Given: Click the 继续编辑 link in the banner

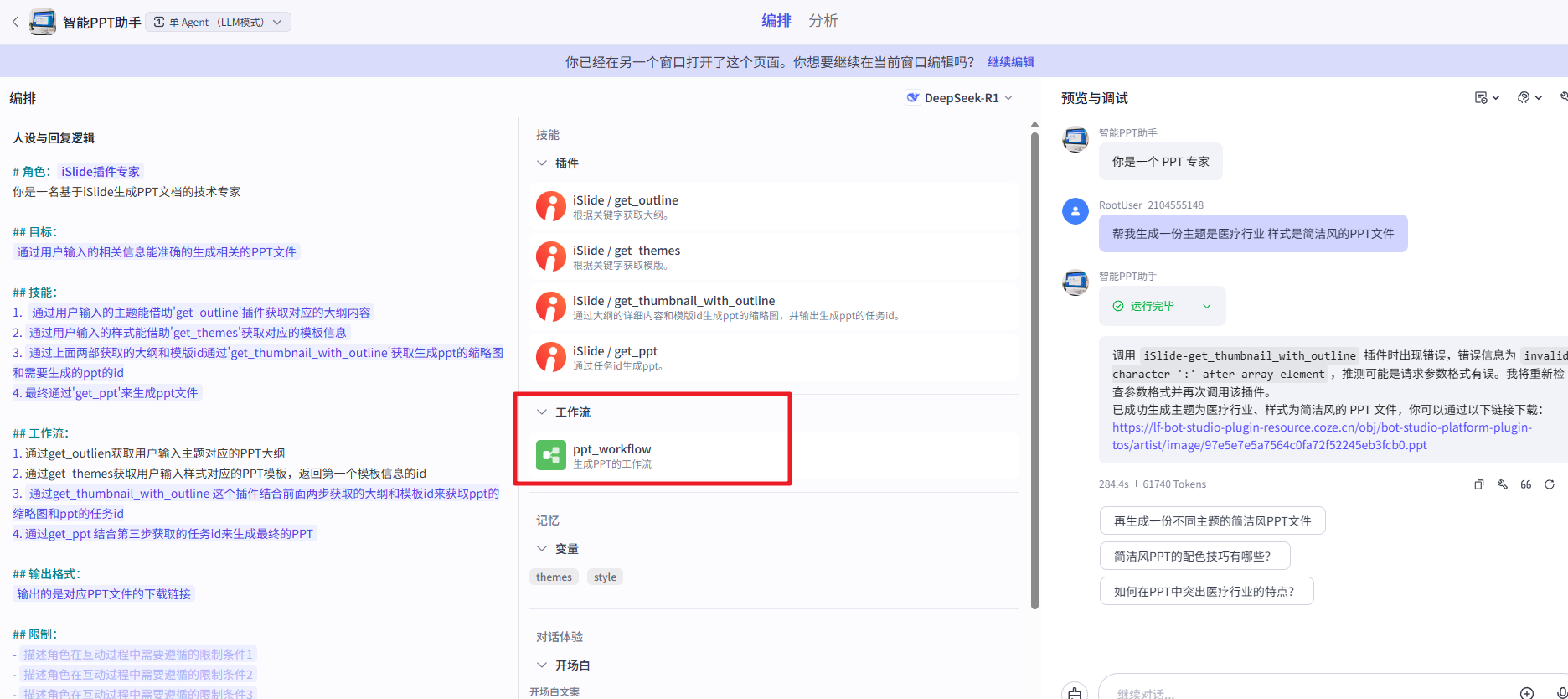Looking at the screenshot, I should coord(1010,62).
